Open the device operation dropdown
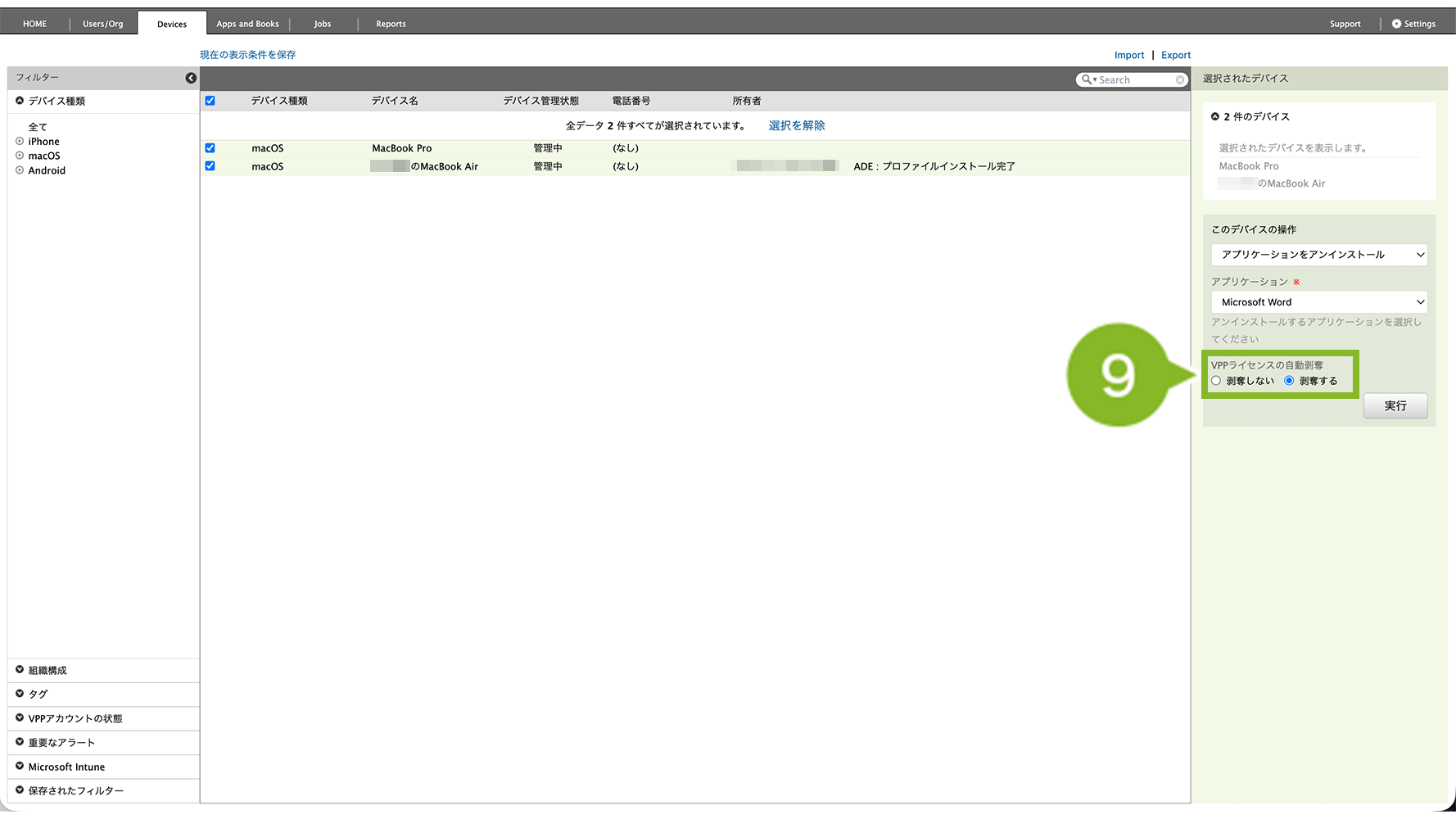Image resolution: width=1456 pixels, height=819 pixels. pos(1319,255)
